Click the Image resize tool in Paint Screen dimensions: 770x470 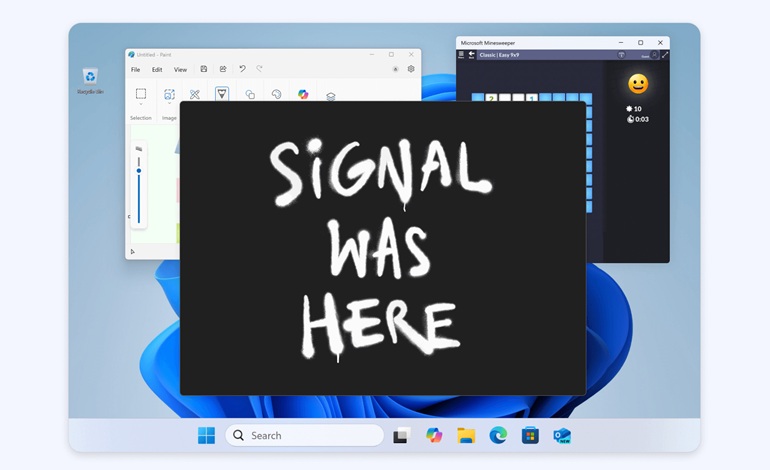pos(169,94)
